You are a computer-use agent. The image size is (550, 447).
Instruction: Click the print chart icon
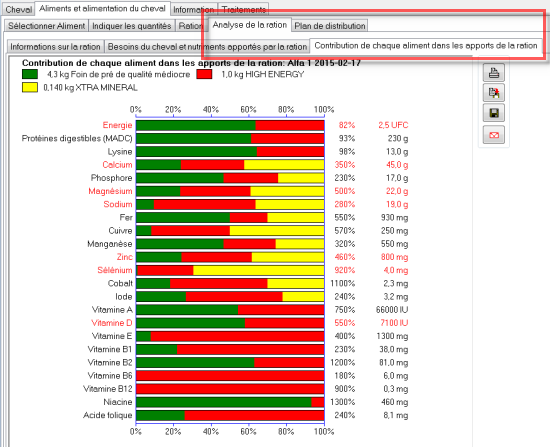point(494,73)
